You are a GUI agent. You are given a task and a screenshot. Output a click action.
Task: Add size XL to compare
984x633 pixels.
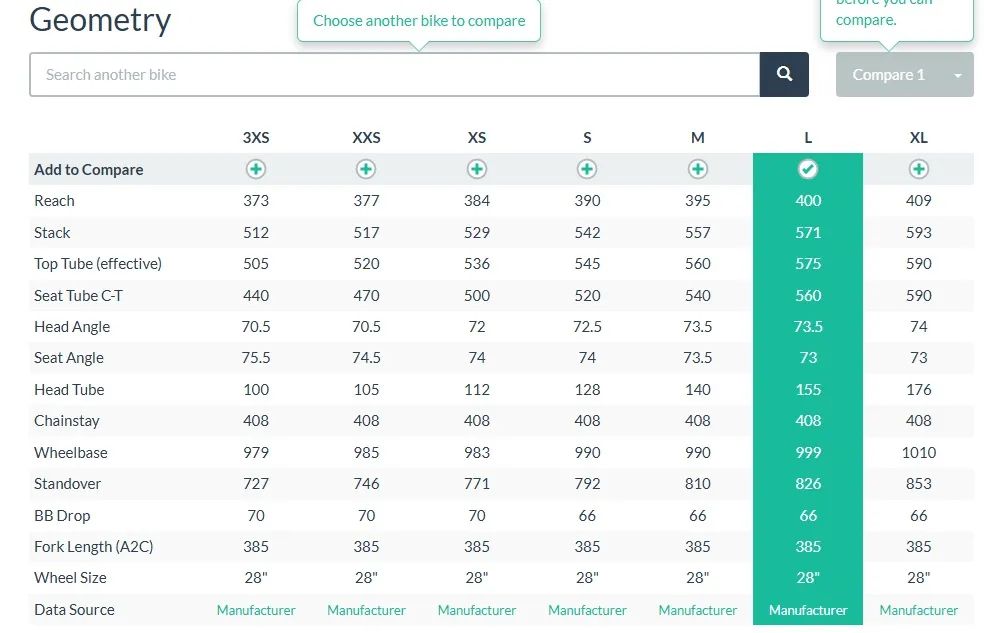(x=919, y=169)
